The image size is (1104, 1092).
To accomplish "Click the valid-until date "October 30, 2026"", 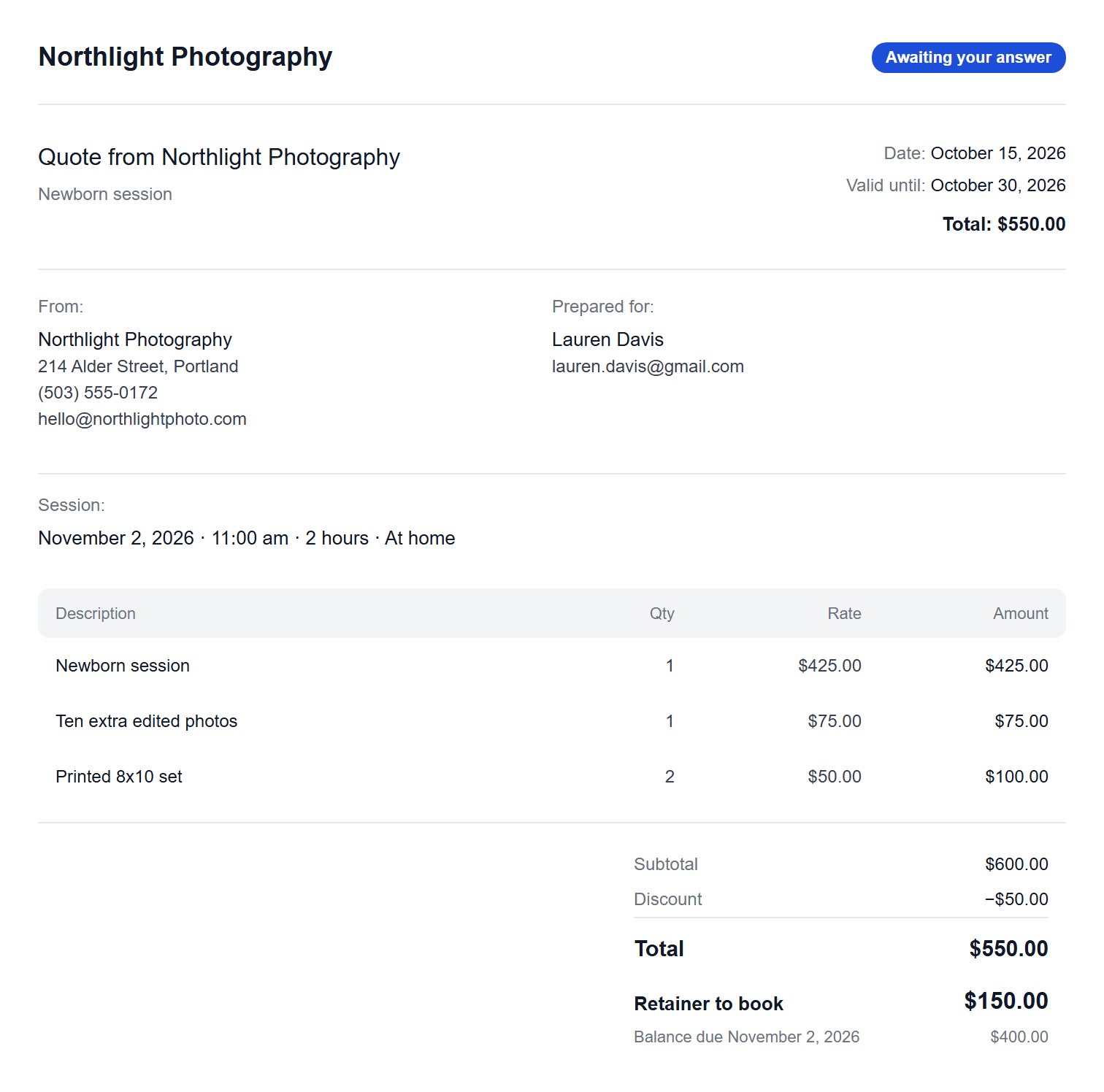I will pos(998,185).
